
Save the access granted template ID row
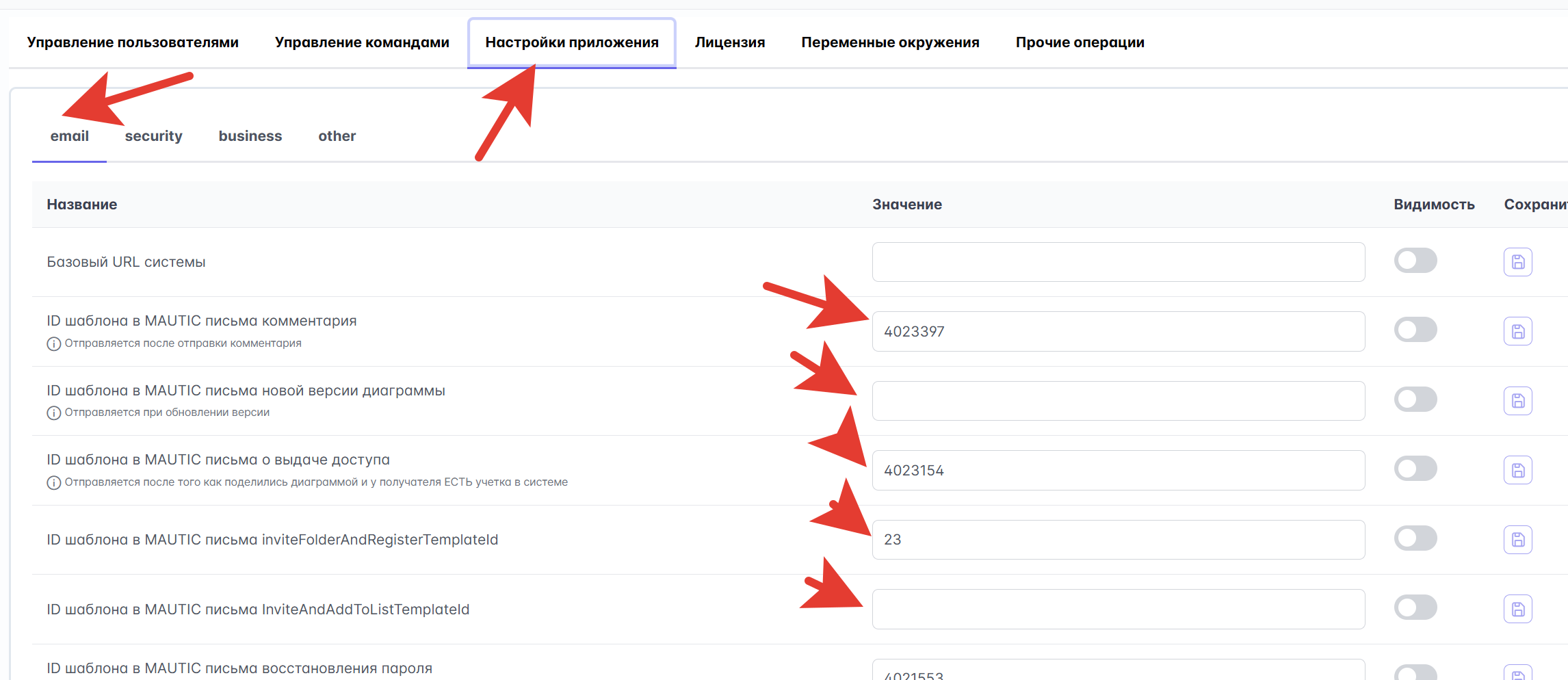[1517, 471]
